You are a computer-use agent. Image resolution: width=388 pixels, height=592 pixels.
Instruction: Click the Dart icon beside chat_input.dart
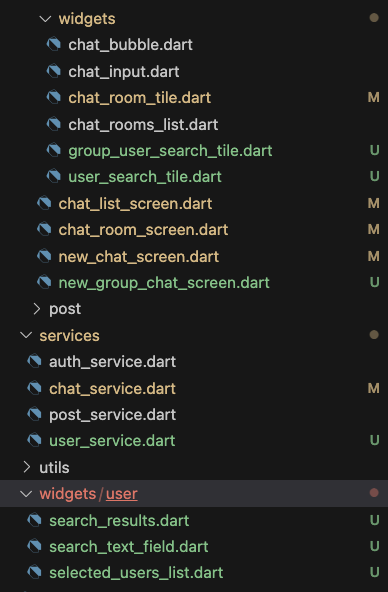(x=54, y=71)
